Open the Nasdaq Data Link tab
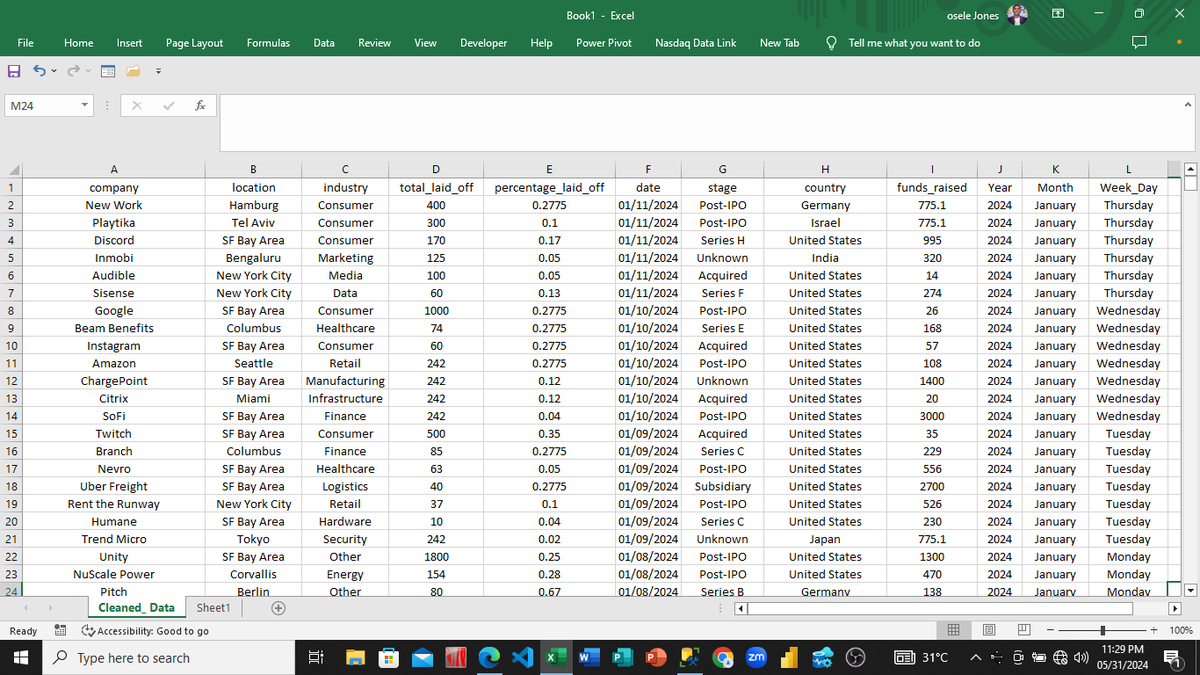 (x=695, y=43)
